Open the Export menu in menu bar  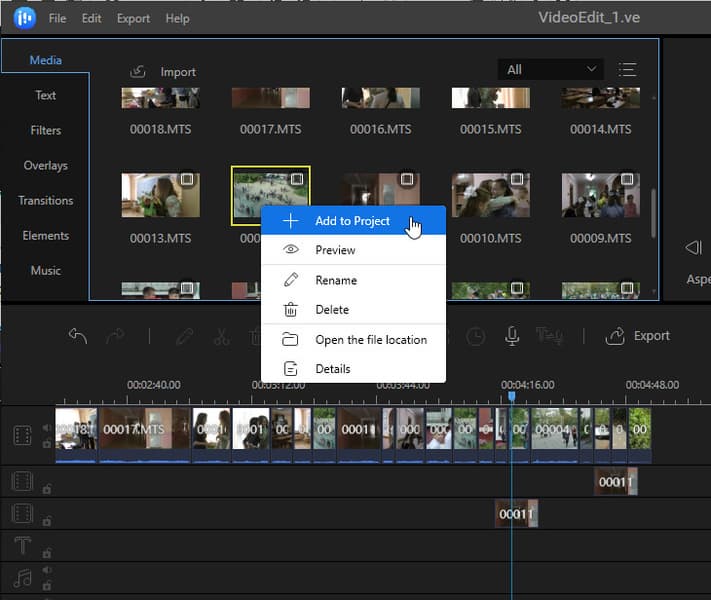pyautogui.click(x=133, y=18)
